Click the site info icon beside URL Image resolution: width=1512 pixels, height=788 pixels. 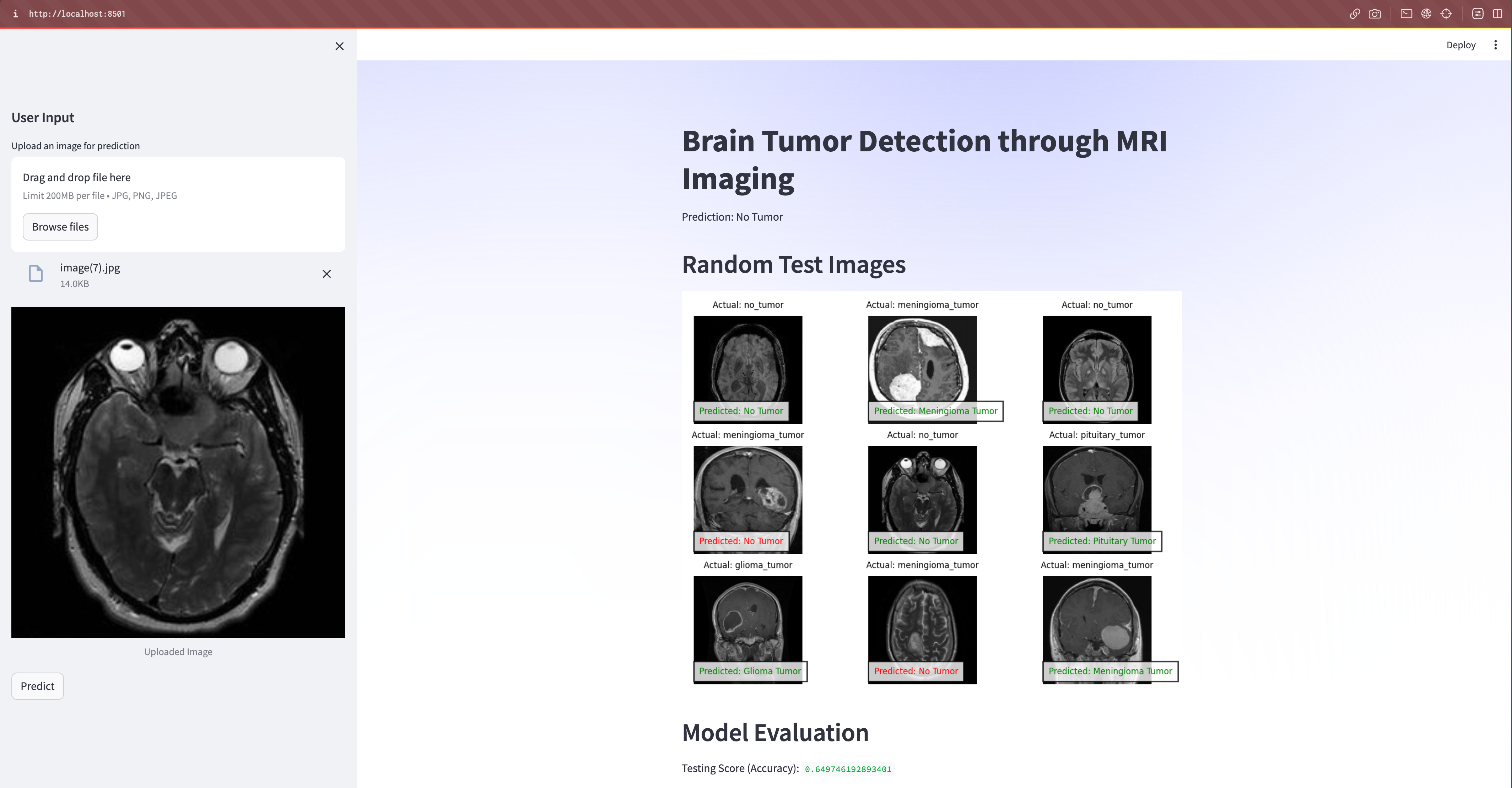15,14
